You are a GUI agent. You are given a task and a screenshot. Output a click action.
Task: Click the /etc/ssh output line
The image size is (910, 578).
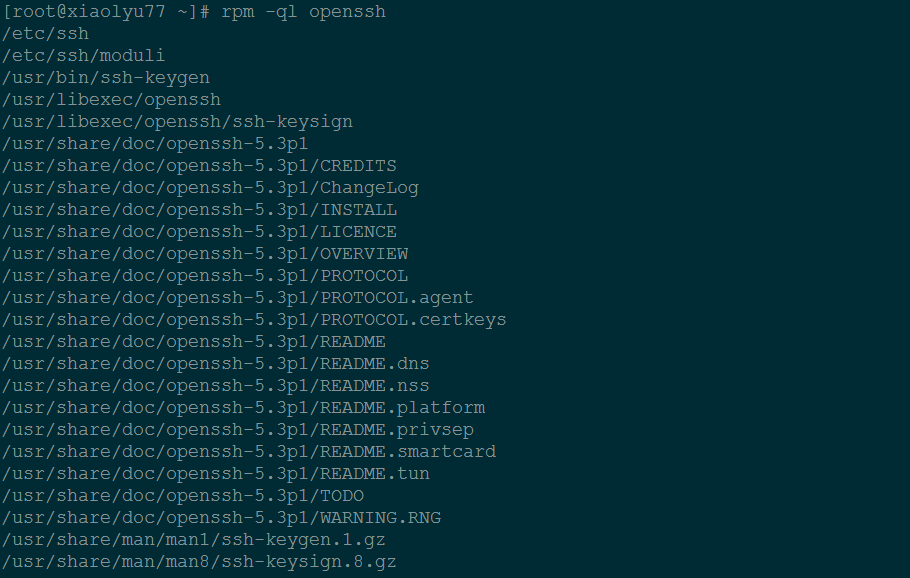46,34
